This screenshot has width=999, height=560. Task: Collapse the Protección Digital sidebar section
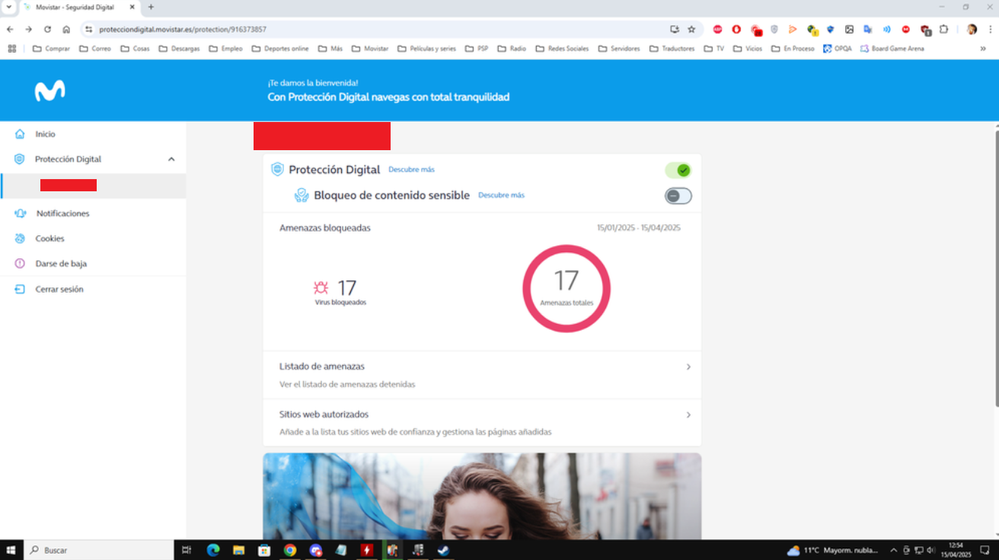pyautogui.click(x=171, y=159)
